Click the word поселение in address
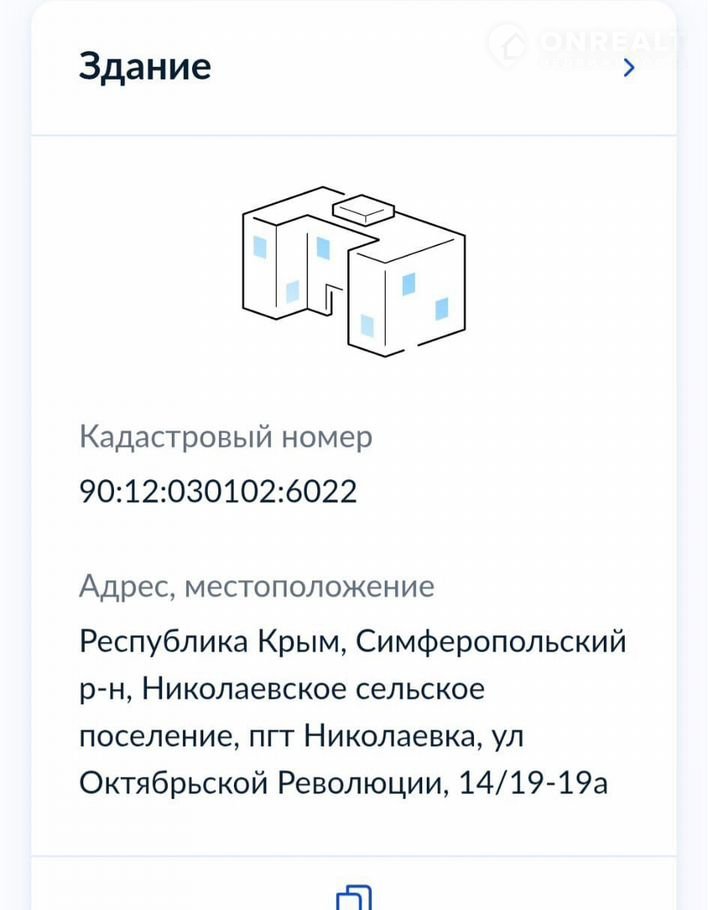The width and height of the screenshot is (708, 910). tap(157, 736)
